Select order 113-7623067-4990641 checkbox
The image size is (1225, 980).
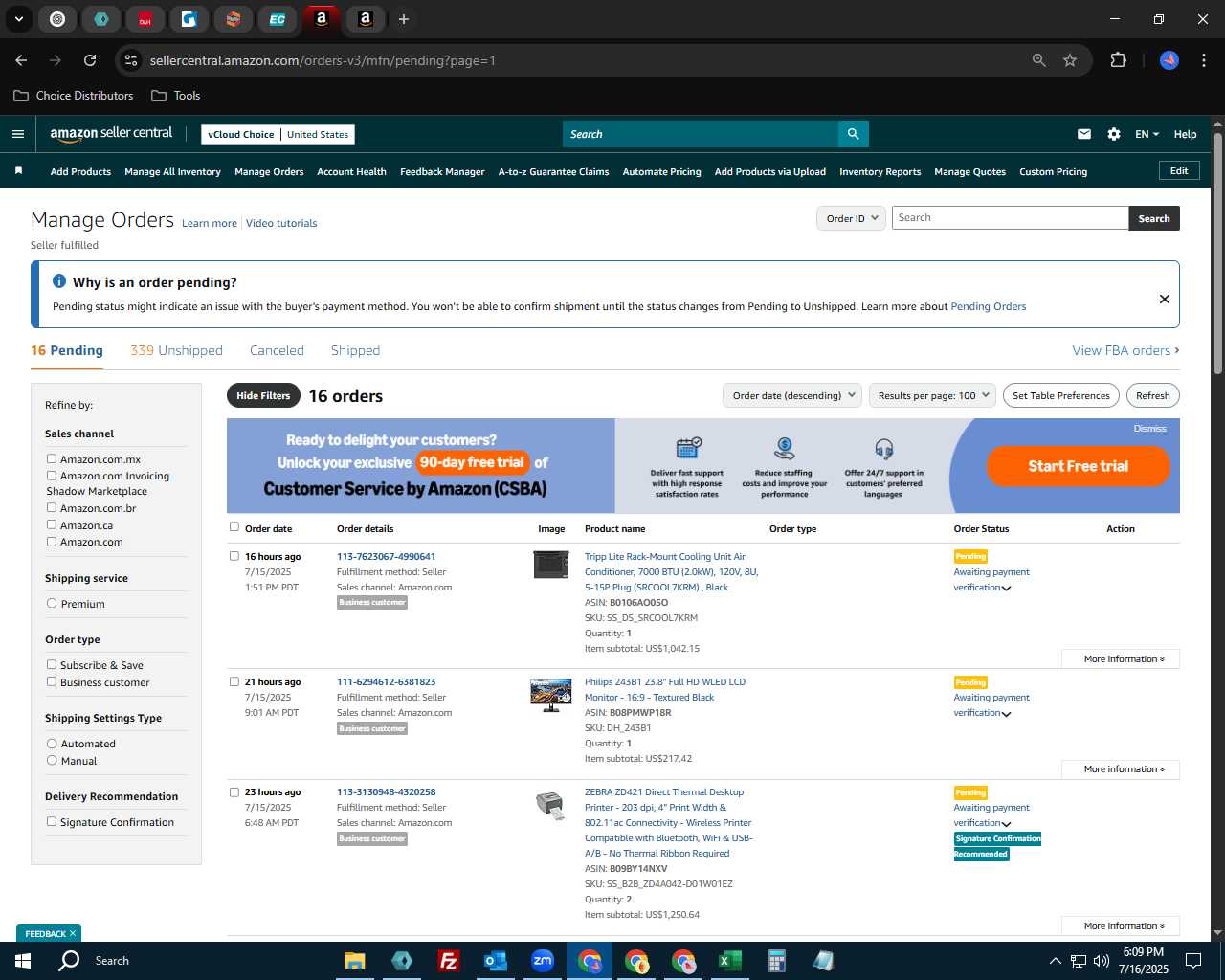234,555
